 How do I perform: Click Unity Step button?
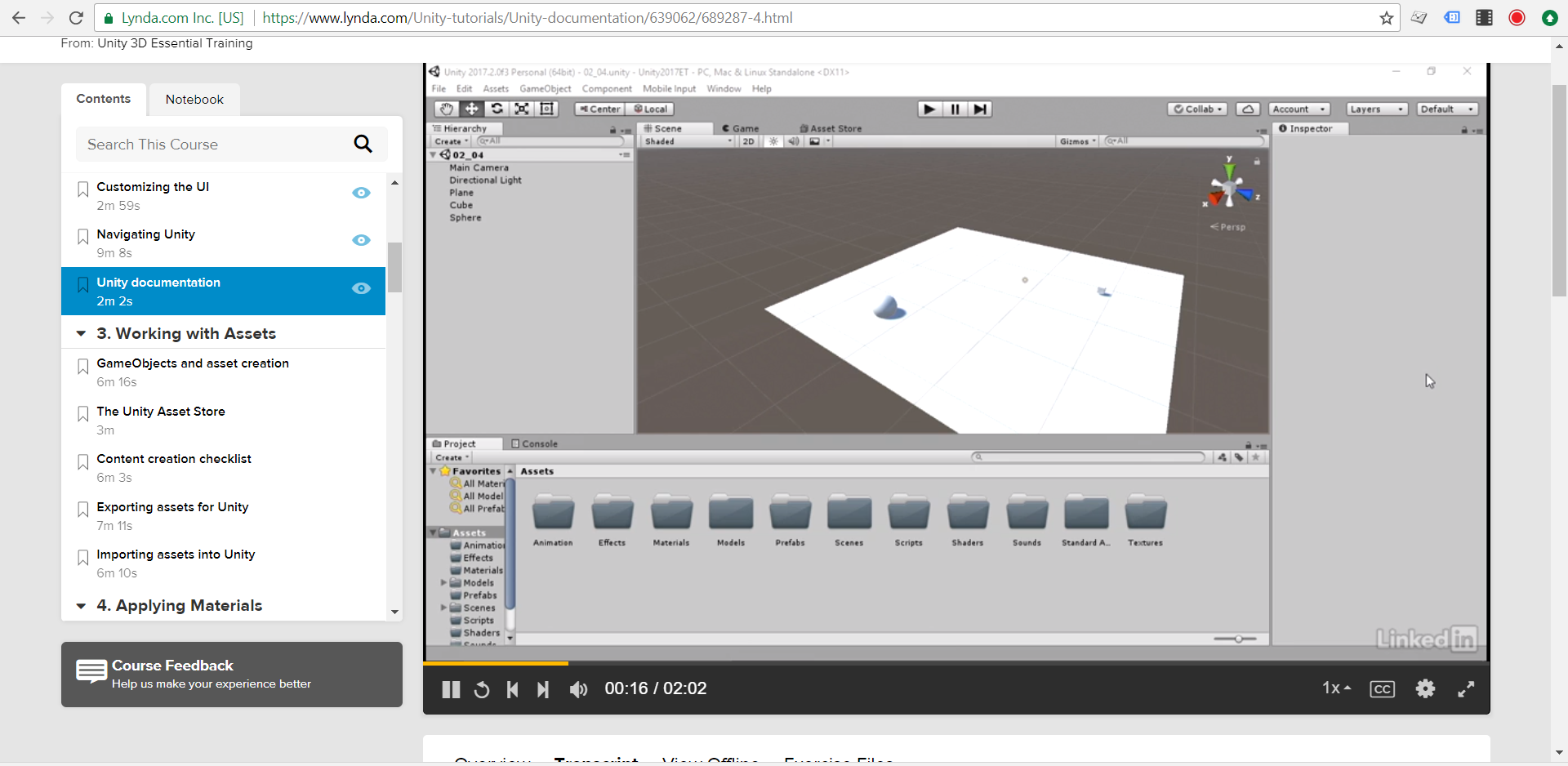(980, 109)
